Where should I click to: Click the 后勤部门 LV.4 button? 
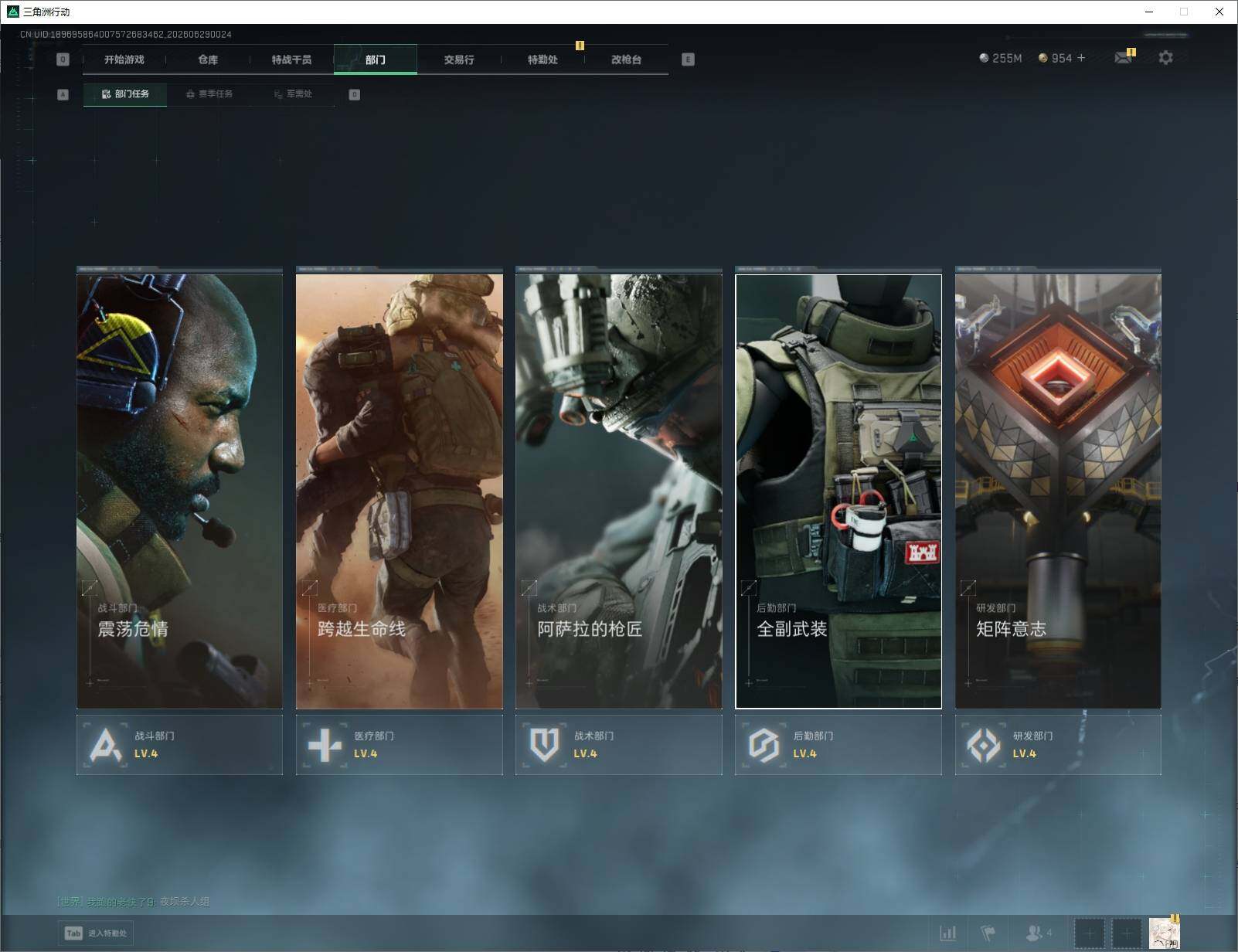pos(838,745)
